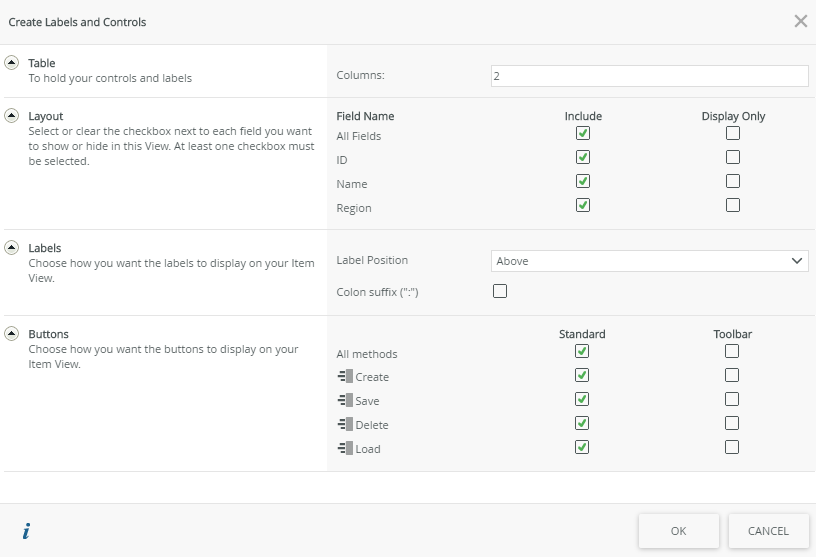816x557 pixels.
Task: Check Display Only for the Name field
Action: coord(733,181)
